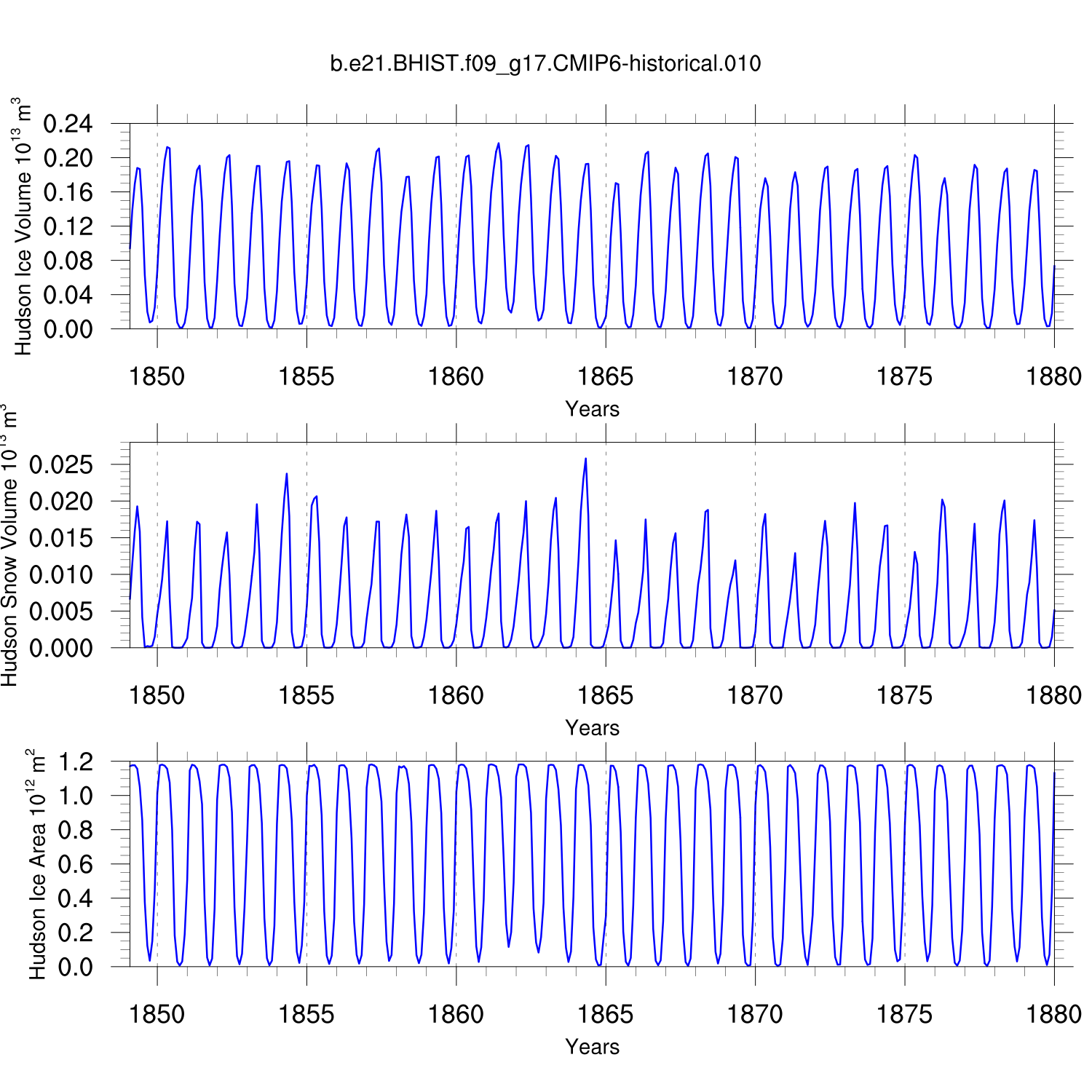The height and width of the screenshot is (1092, 1092).
Task: Click the 1.2 tick label on ice area axis
Action: point(76,762)
